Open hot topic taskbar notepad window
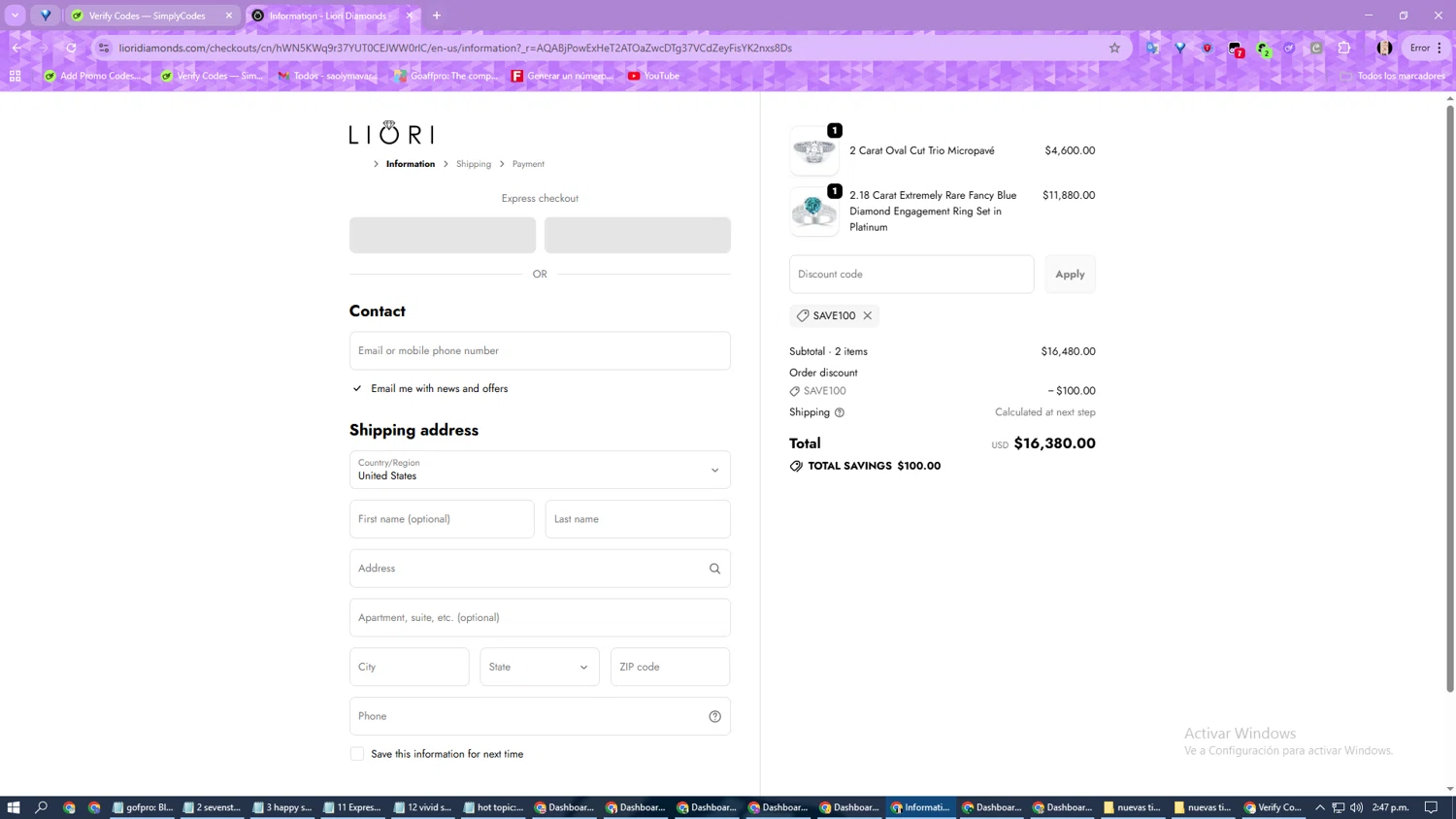Screen dimensions: 1456x819 pos(494,807)
